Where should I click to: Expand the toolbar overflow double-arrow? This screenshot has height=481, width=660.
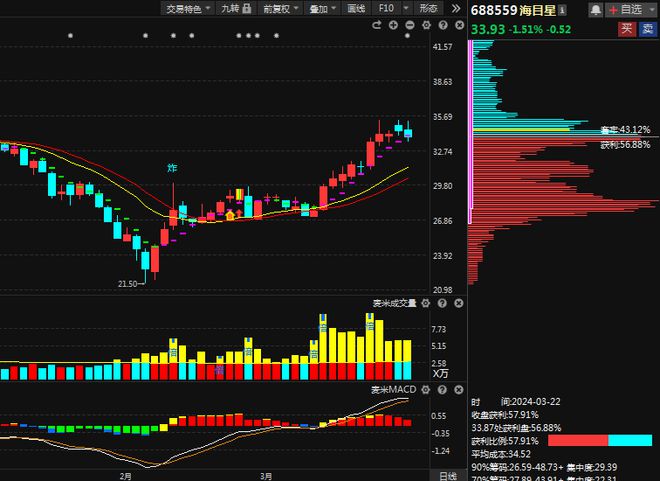[x=456, y=8]
